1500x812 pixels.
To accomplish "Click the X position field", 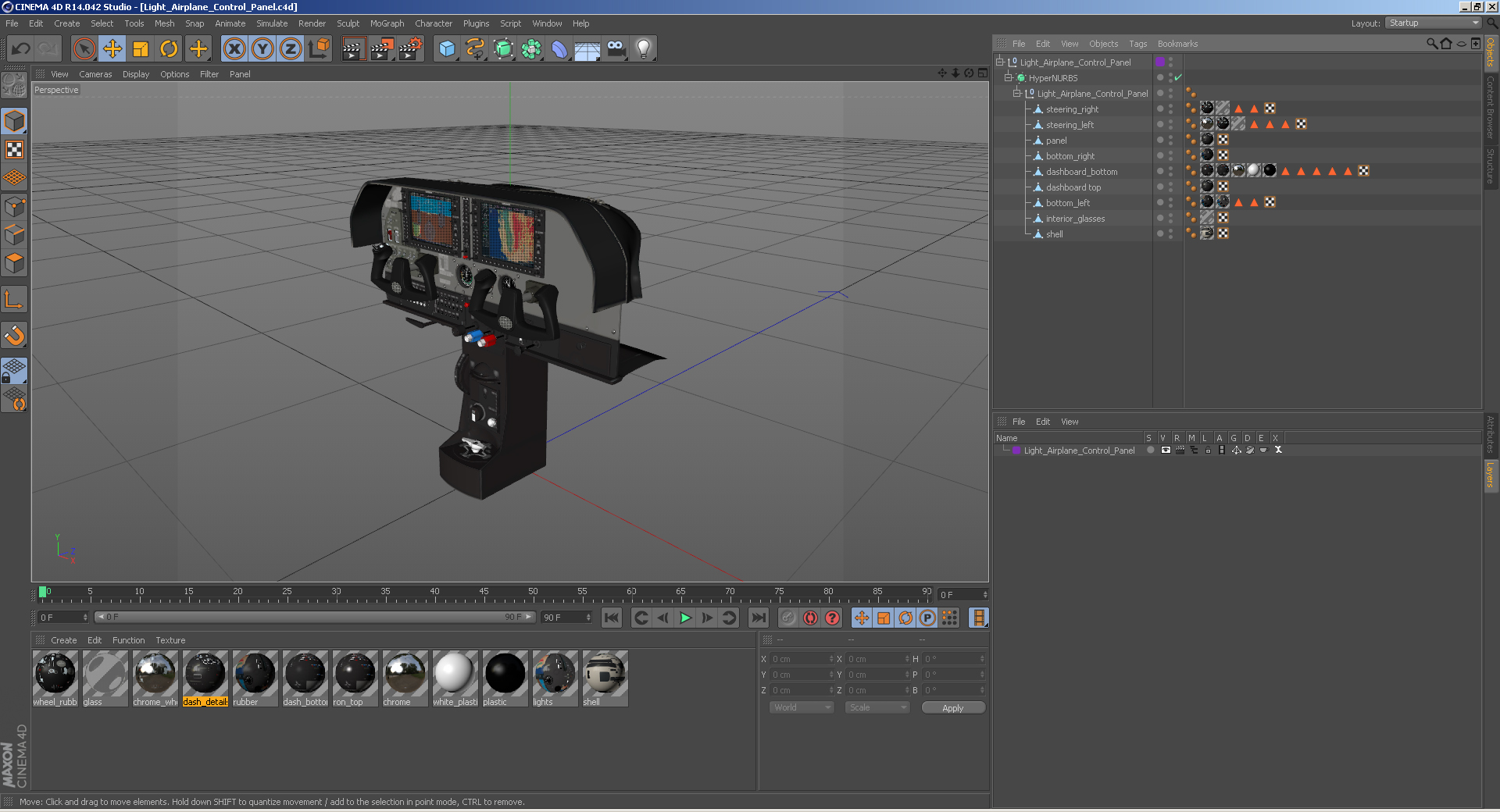I will [x=802, y=659].
